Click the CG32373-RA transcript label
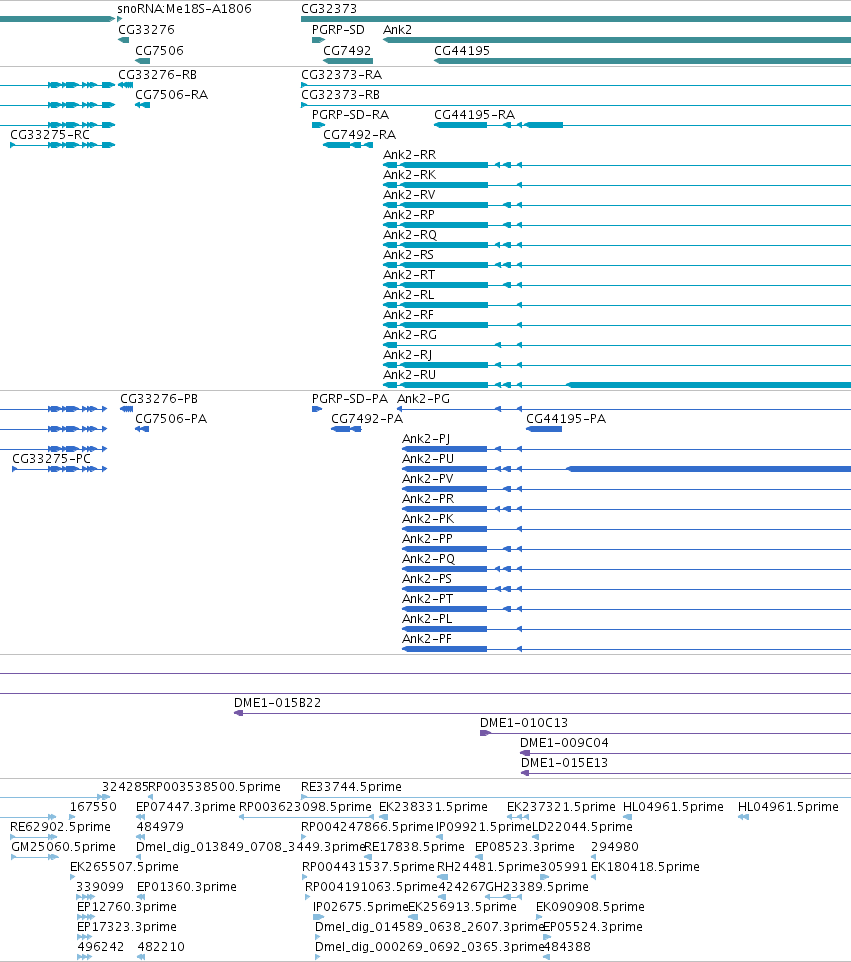Screen dimensions: 851x962 (341, 74)
